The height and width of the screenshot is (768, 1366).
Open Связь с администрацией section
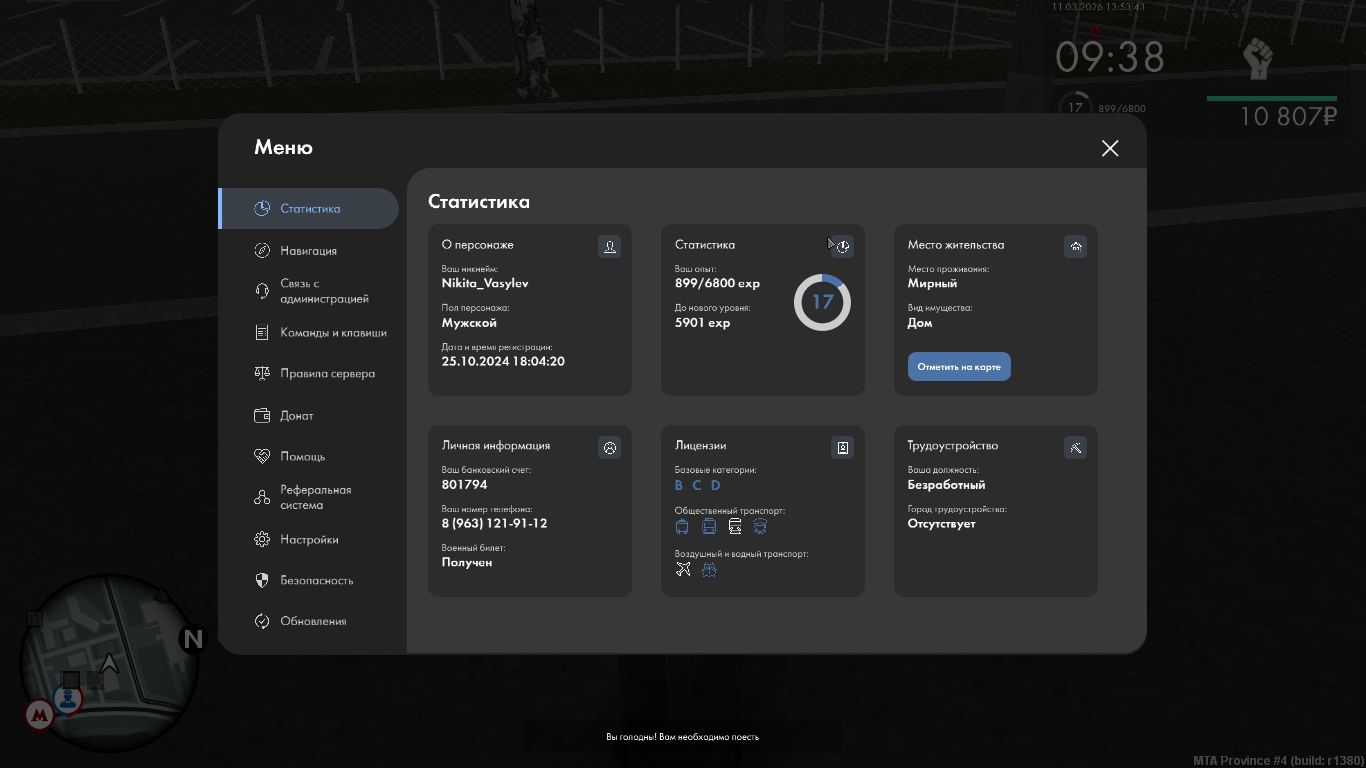point(323,291)
